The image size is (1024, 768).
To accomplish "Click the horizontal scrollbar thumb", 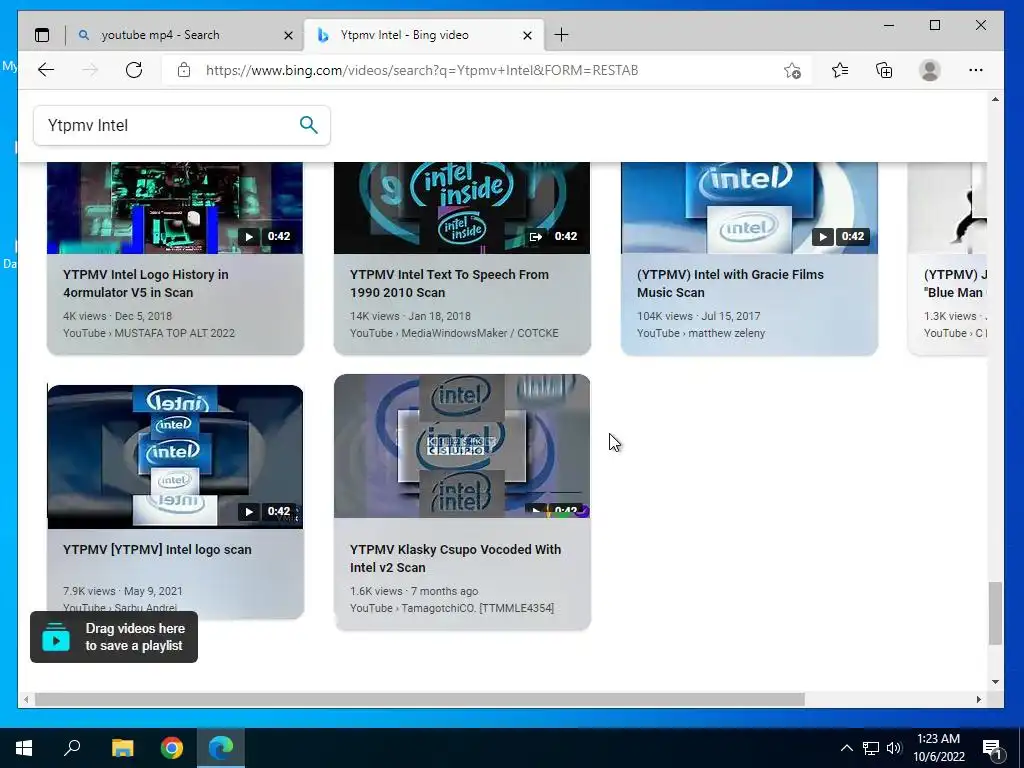I will click(x=419, y=699).
